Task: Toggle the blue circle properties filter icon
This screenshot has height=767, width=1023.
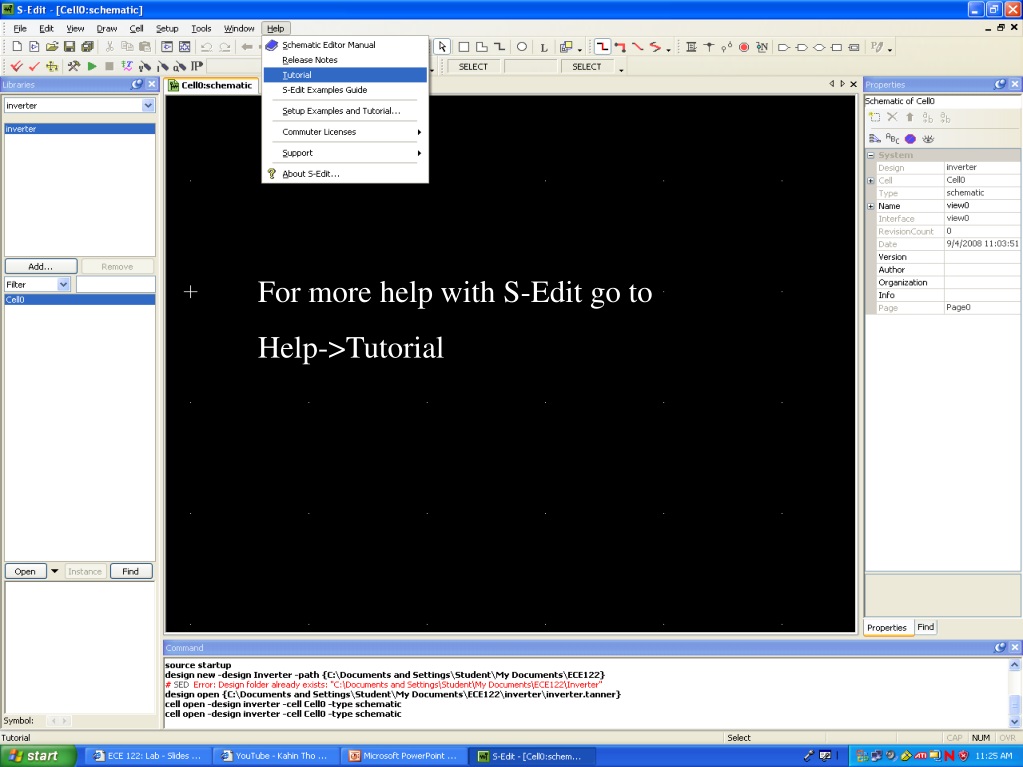Action: [910, 138]
